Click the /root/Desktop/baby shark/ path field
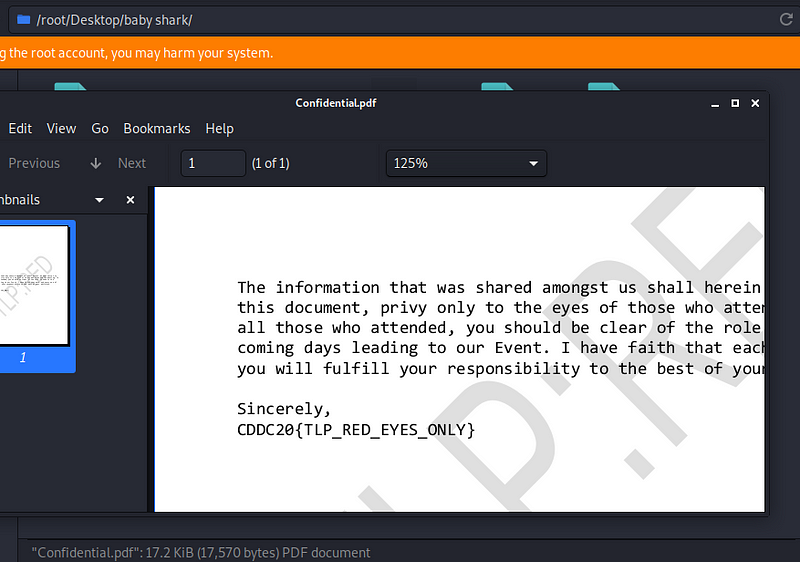The width and height of the screenshot is (800, 562). pos(403,20)
